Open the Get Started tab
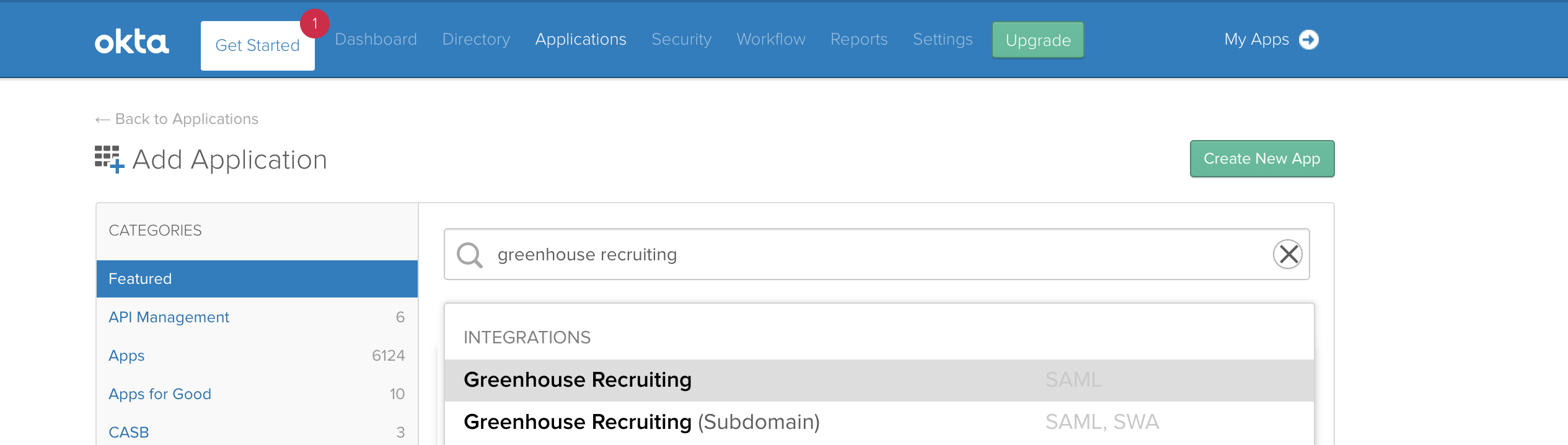Screen dimensions: 1568x445 [257, 46]
